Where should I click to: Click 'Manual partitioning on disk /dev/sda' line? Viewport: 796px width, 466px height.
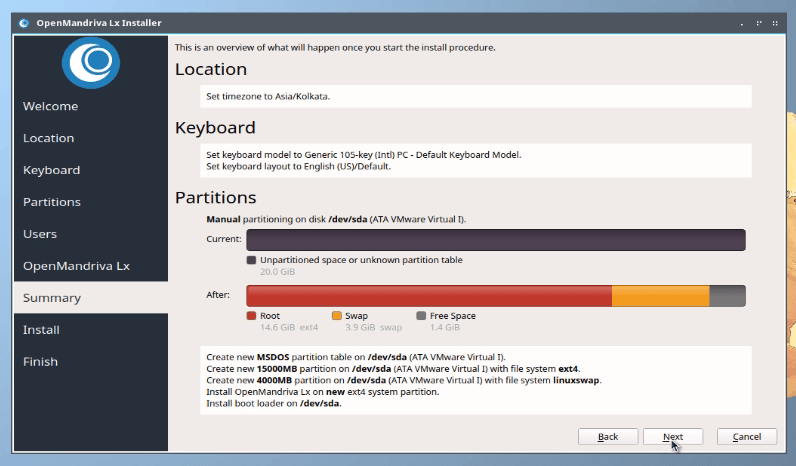[336, 219]
